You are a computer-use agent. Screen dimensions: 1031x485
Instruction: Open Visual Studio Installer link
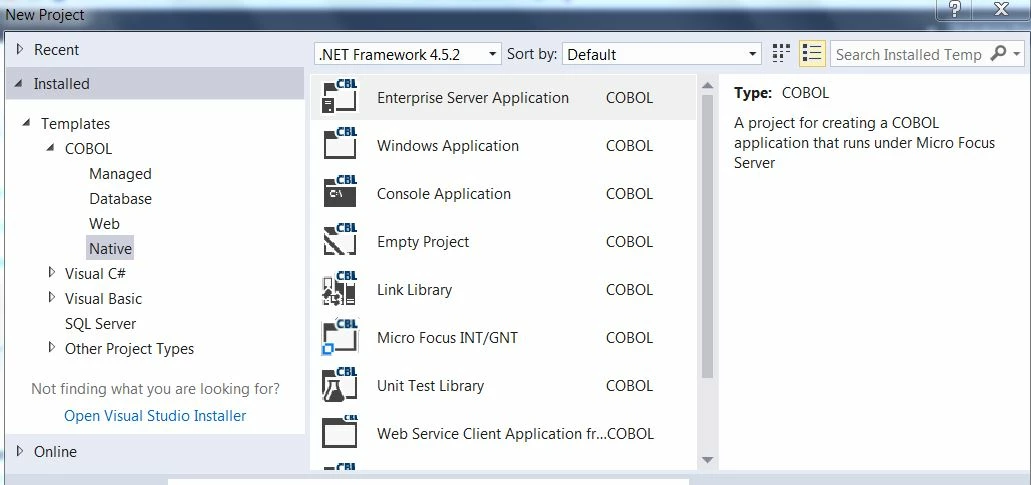155,415
